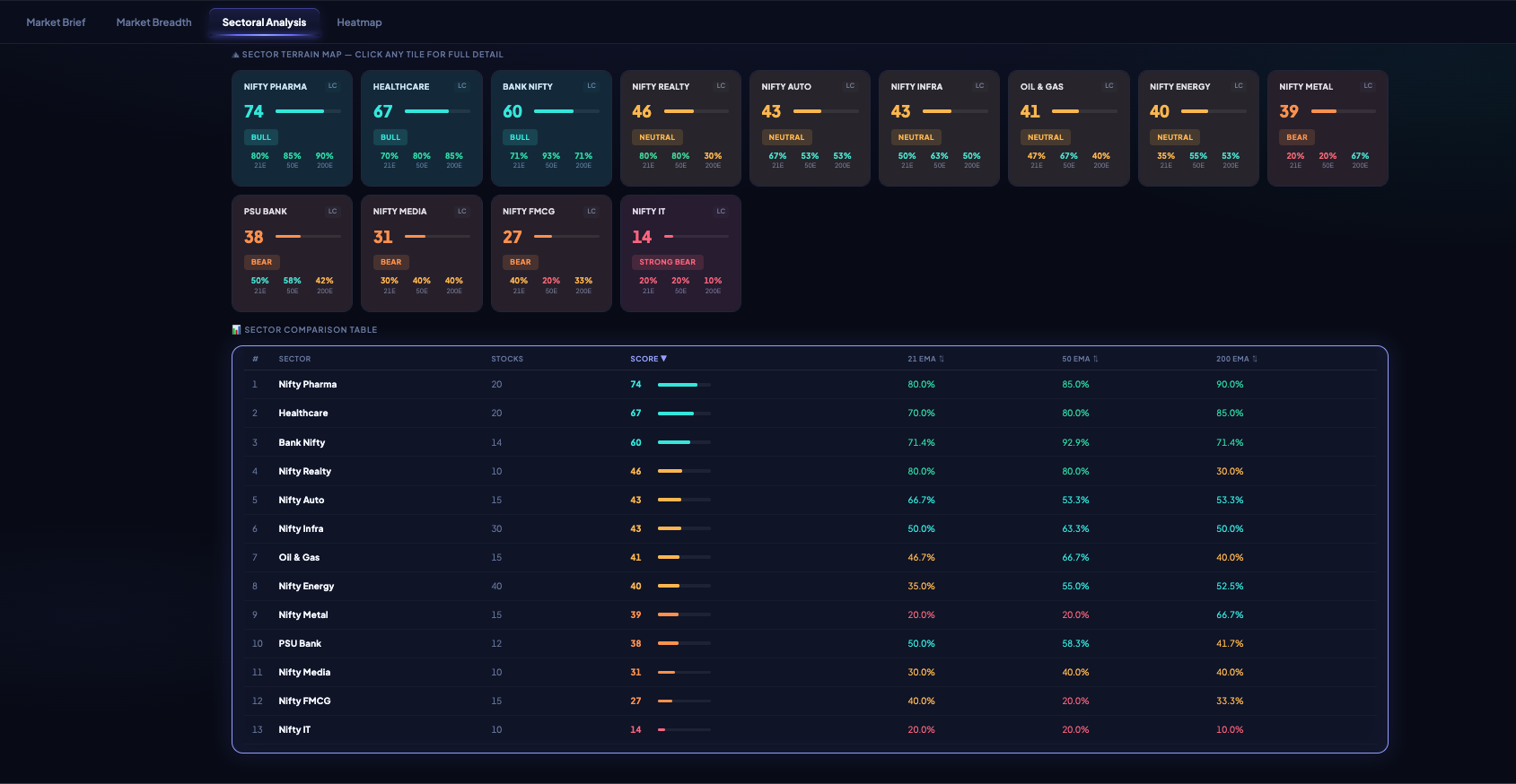The image size is (1516, 784).
Task: Click the mountain icon beside Sector Terrain Map
Action: (235, 55)
